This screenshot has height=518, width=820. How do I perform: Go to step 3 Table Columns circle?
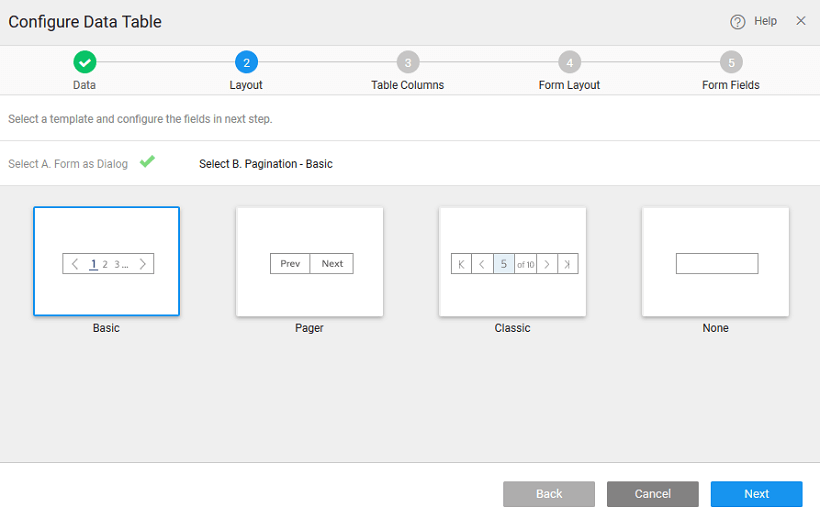pyautogui.click(x=407, y=62)
